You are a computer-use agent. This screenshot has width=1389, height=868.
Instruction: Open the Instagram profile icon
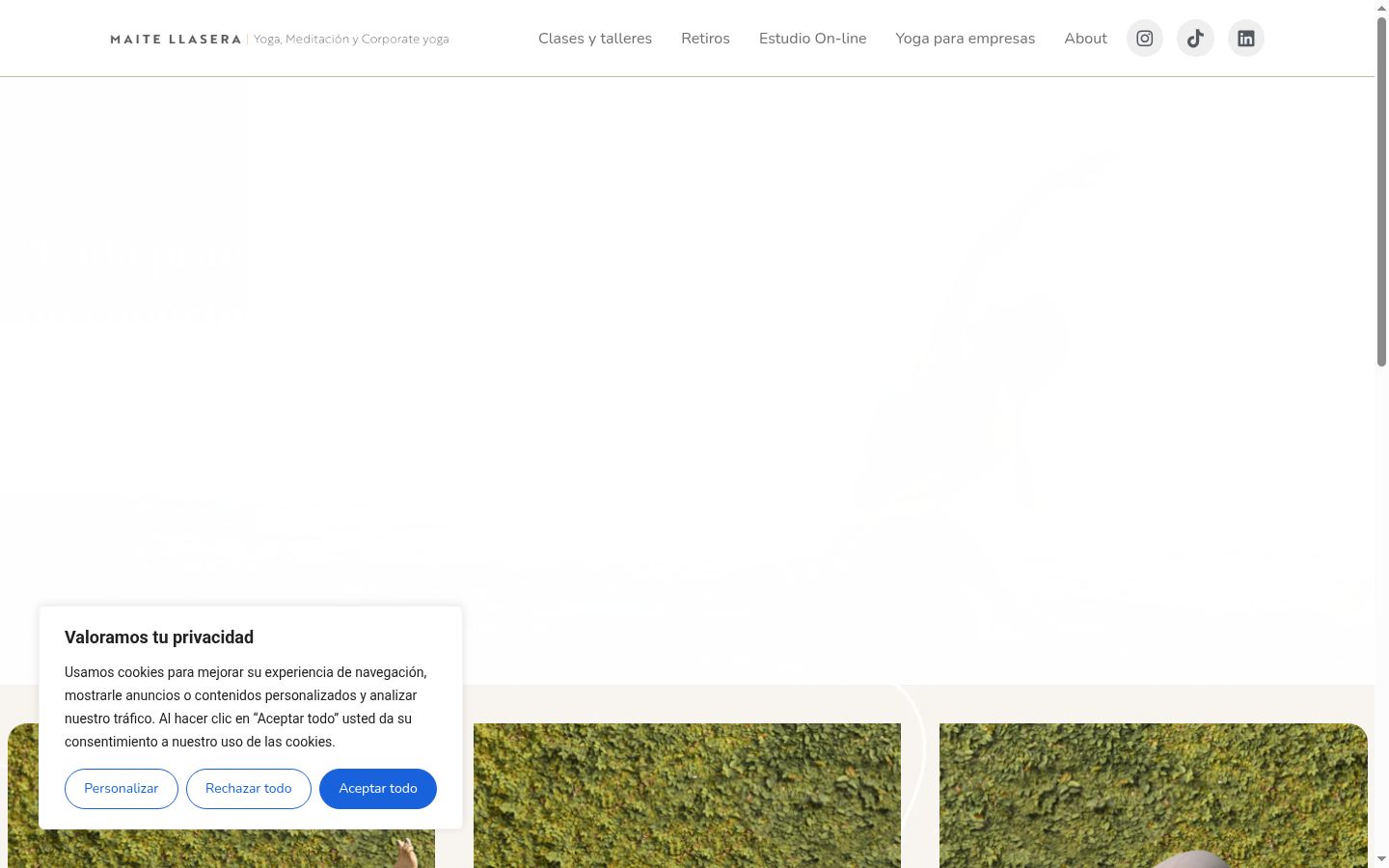pos(1145,39)
